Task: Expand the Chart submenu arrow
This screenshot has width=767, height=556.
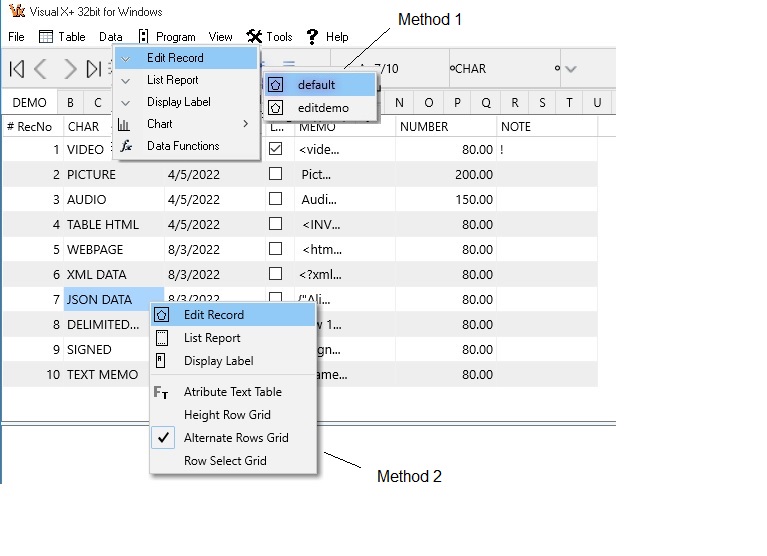Action: click(x=246, y=124)
